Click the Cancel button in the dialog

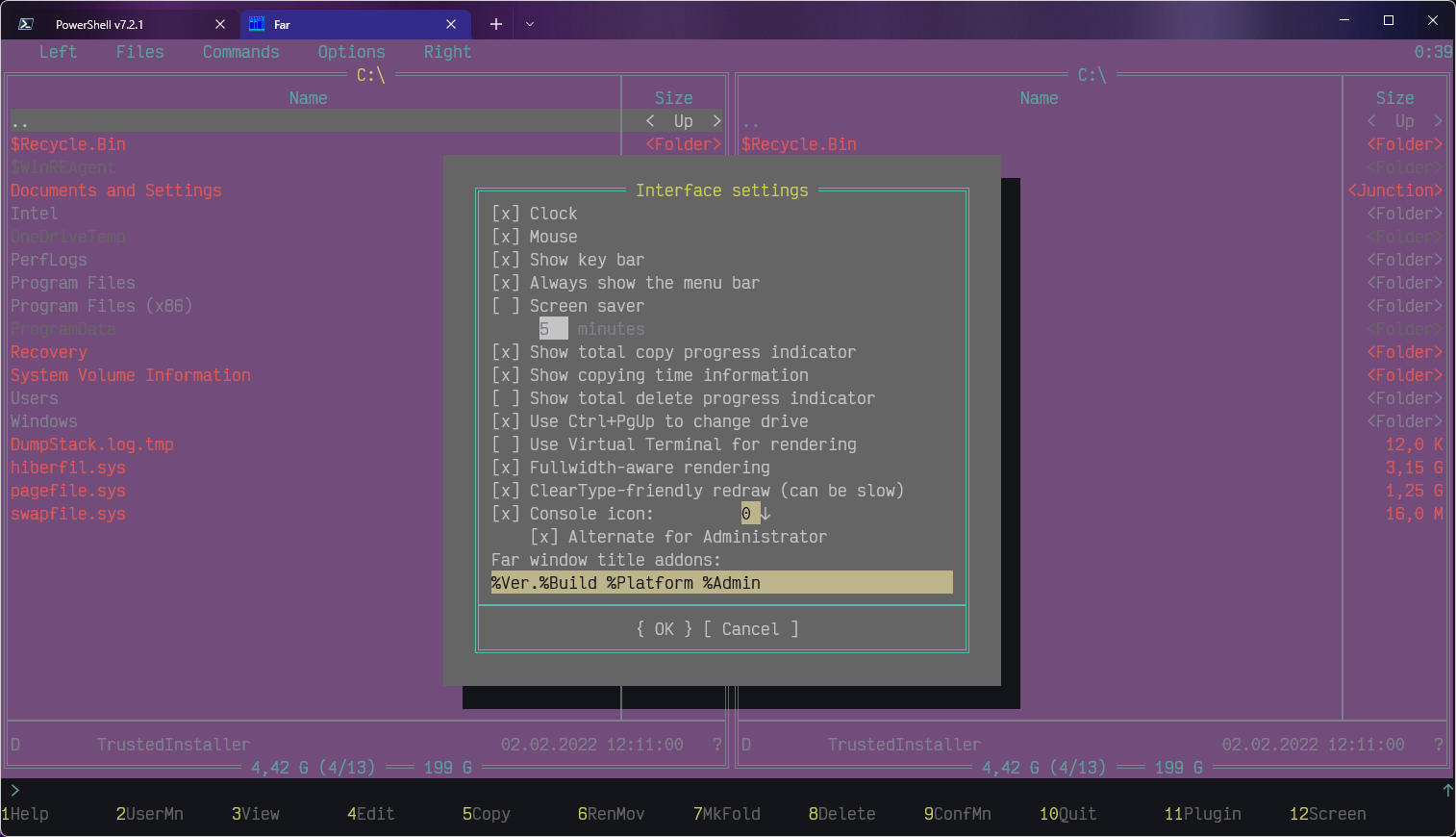coord(751,629)
